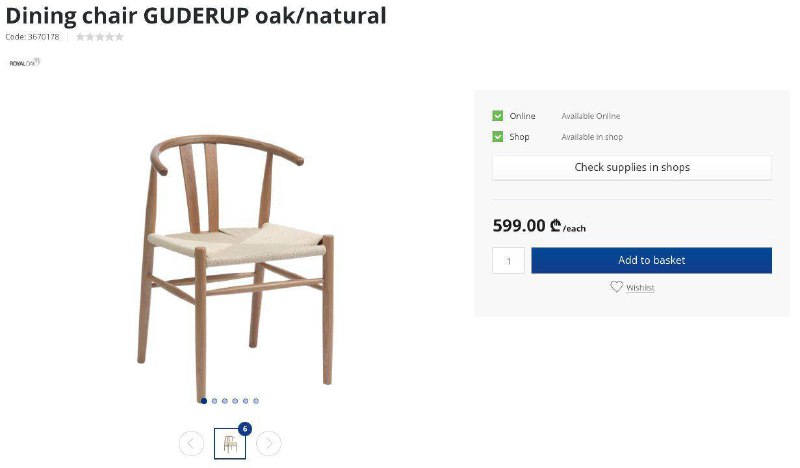Click Add to basket button

(x=651, y=260)
